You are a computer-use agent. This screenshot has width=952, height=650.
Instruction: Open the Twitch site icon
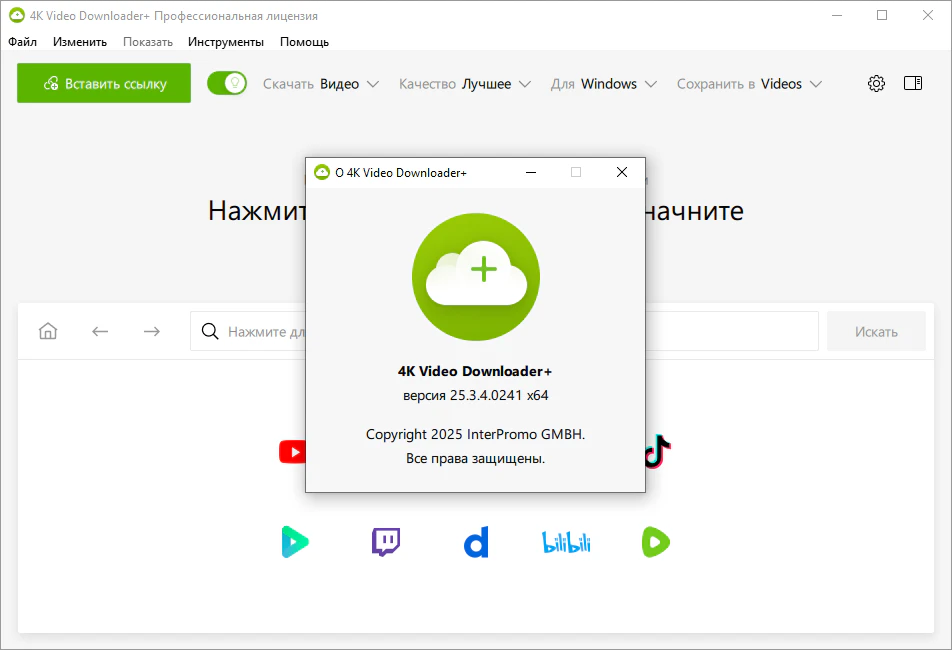(x=386, y=542)
